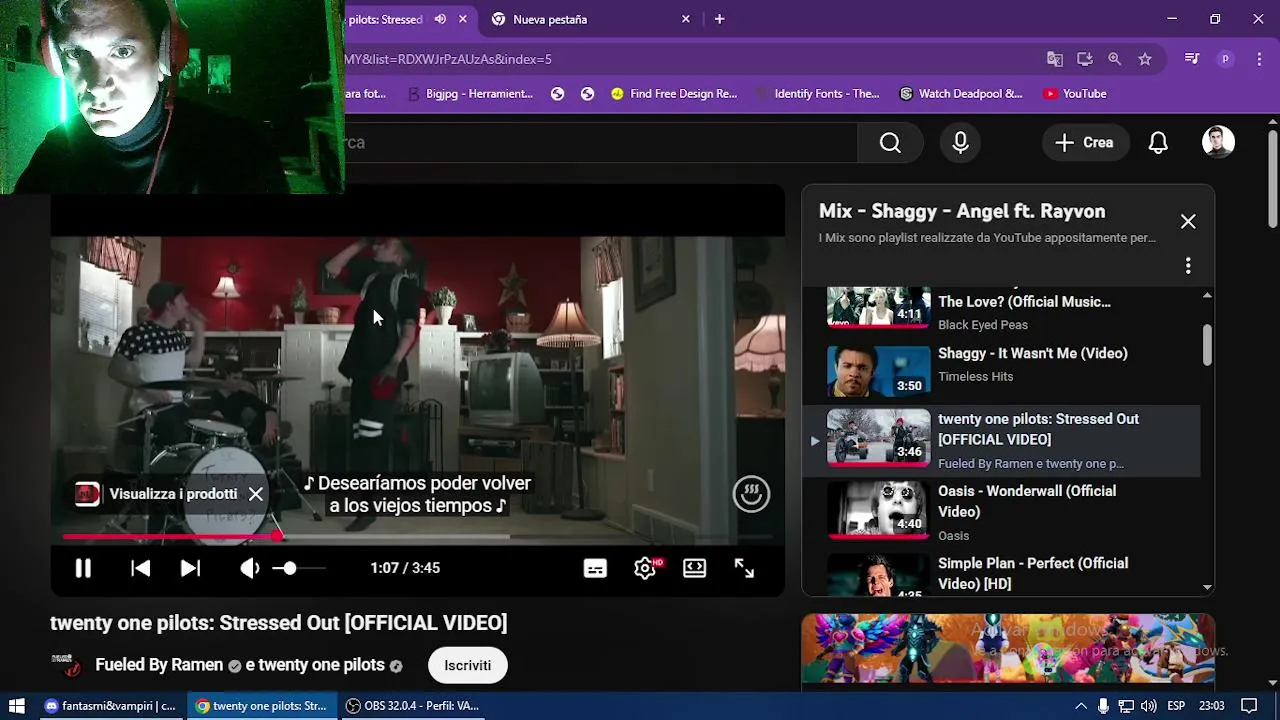Open the Windows Start menu
This screenshot has width=1280, height=720.
pos(16,706)
